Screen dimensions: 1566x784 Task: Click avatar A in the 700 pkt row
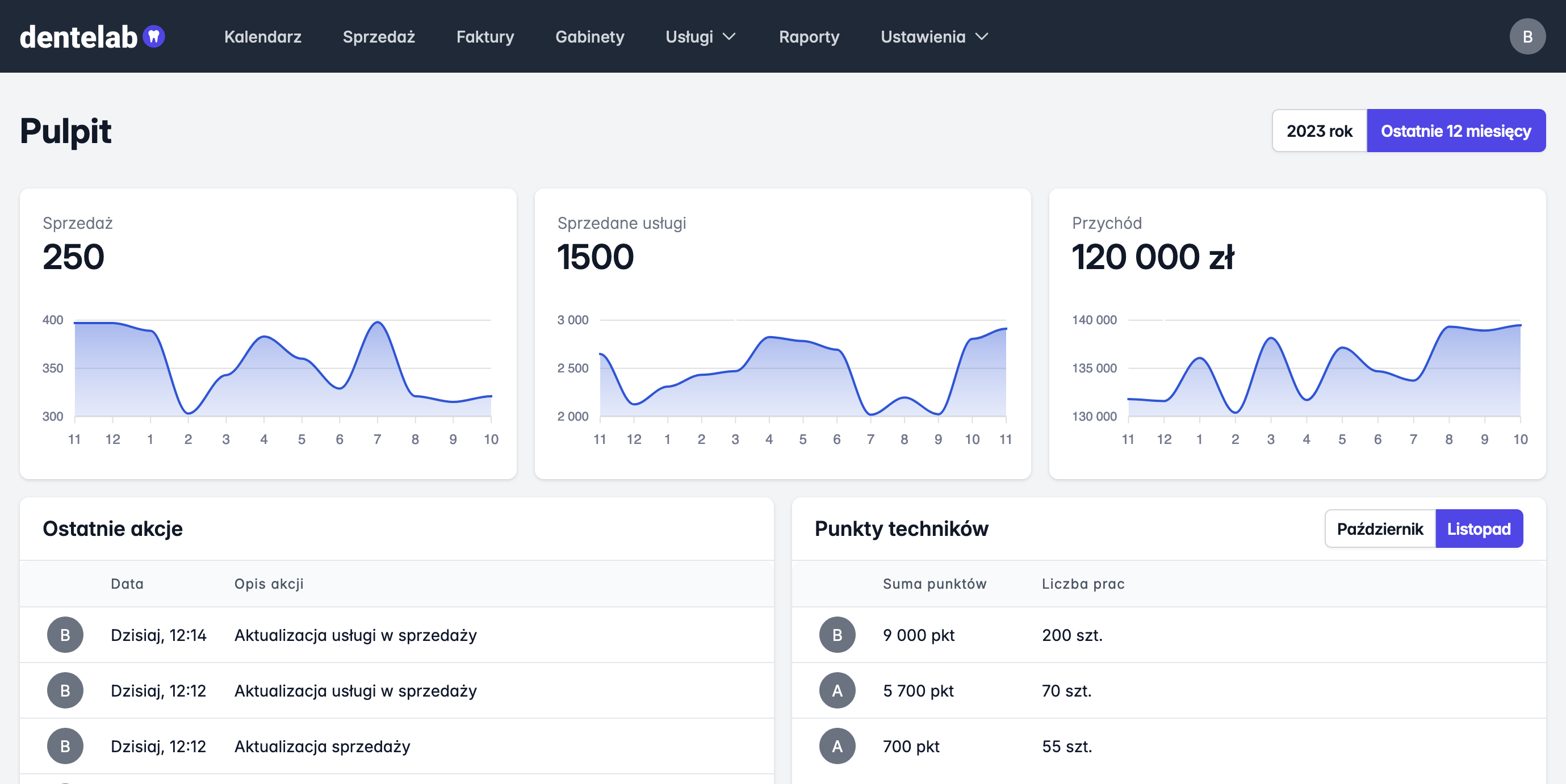837,747
